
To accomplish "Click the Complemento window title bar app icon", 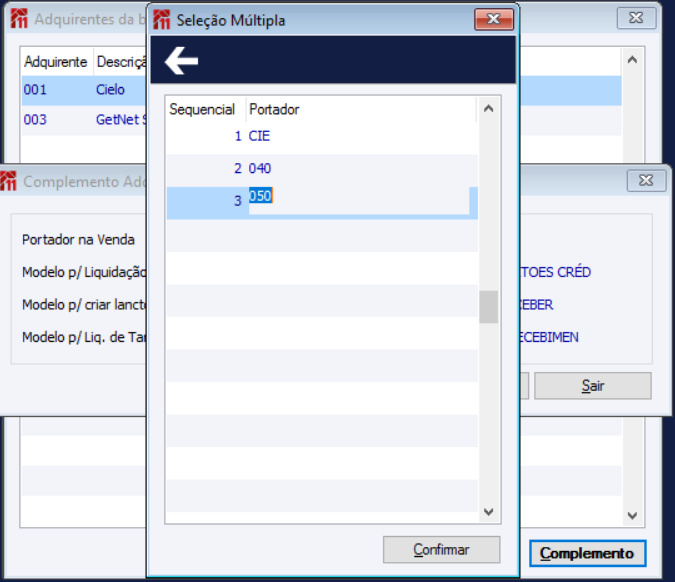I will click(8, 181).
